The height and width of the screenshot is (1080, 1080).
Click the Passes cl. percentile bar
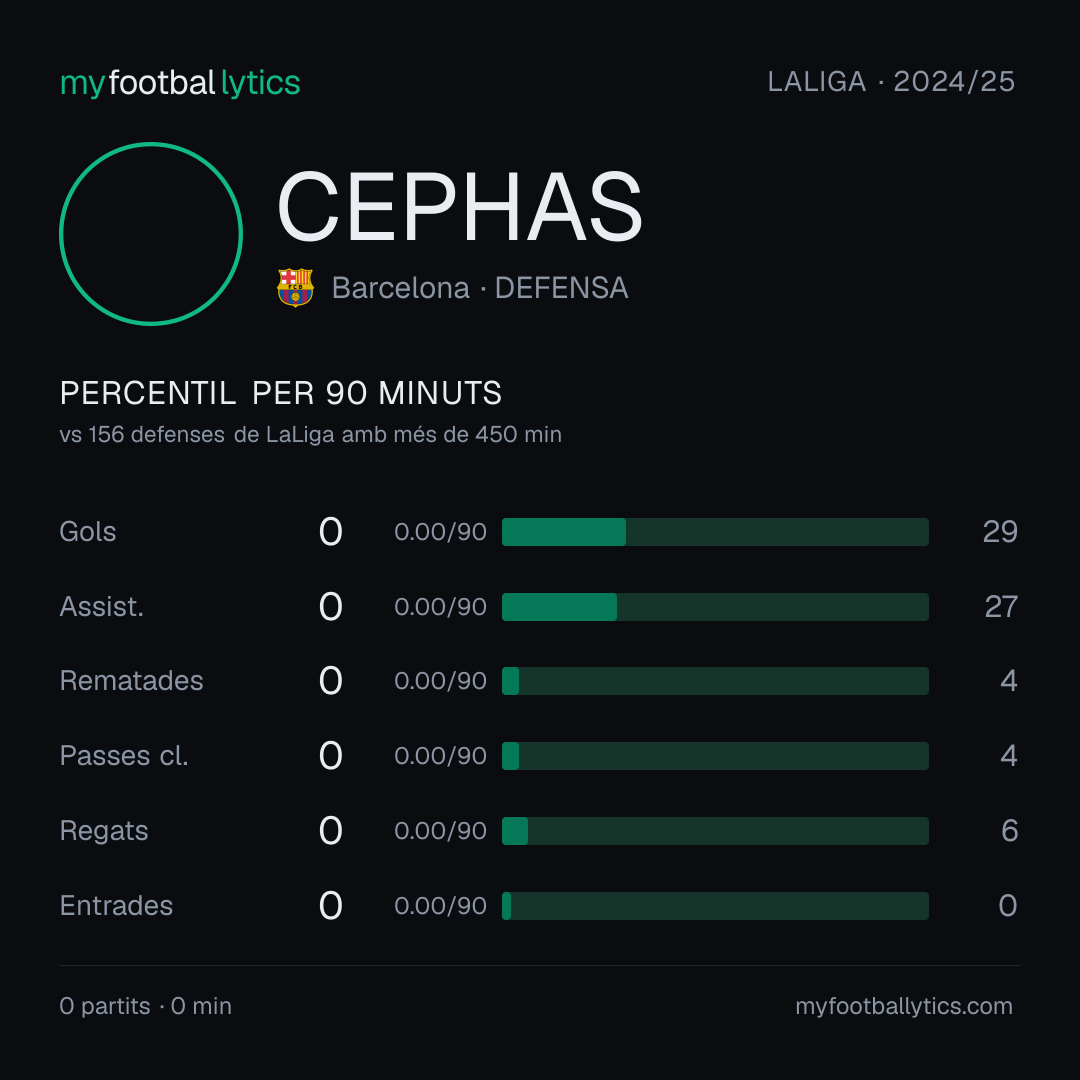click(x=715, y=756)
